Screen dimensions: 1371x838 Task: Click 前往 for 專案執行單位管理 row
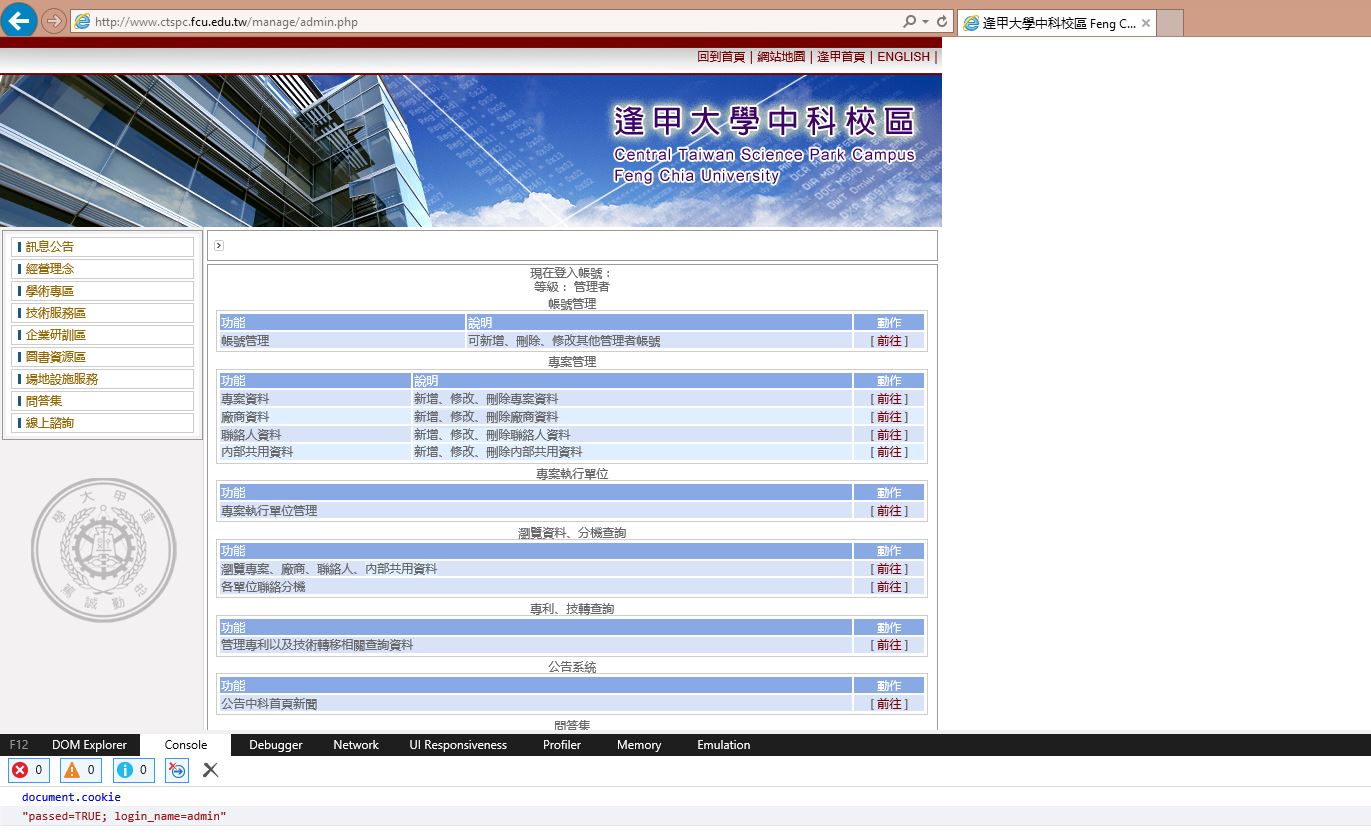click(x=889, y=511)
